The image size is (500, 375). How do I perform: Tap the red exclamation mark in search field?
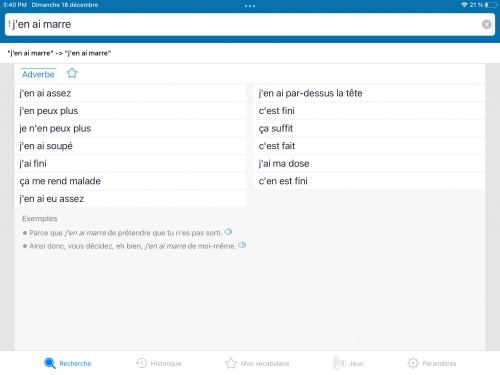tap(9, 24)
